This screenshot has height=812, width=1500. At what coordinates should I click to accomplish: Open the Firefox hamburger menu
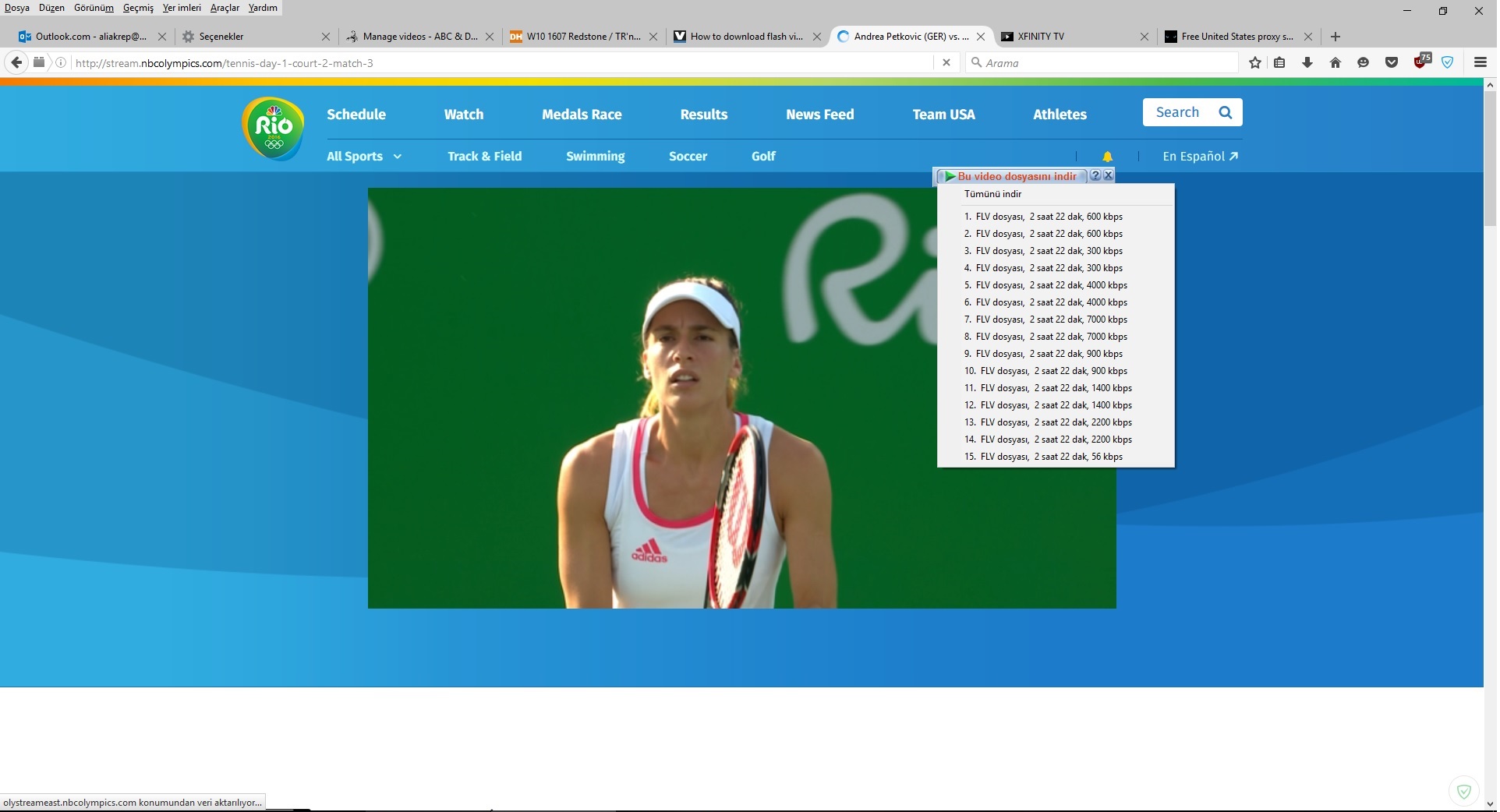pyautogui.click(x=1480, y=62)
